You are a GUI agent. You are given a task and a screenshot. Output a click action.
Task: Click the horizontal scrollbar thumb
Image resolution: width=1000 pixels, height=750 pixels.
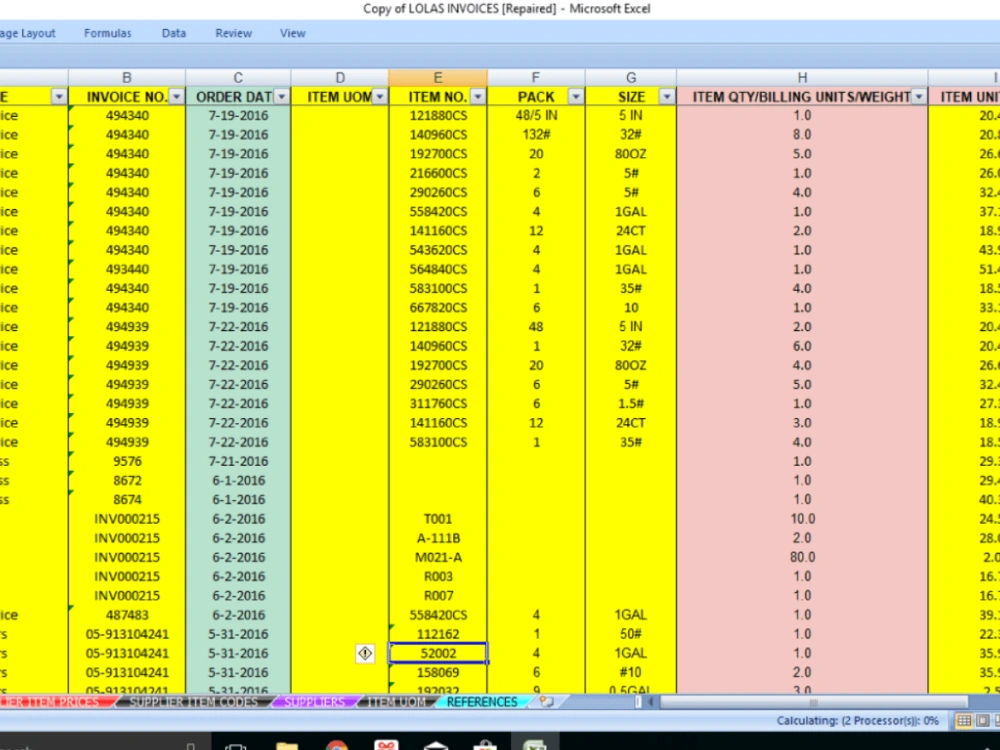(813, 702)
